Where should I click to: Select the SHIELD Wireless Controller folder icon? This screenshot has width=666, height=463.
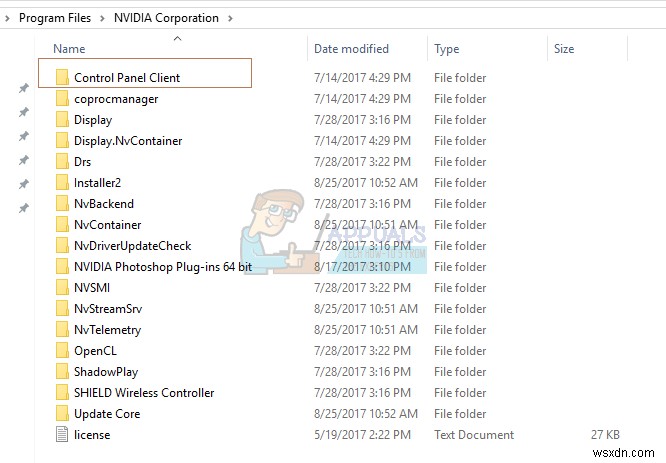[62, 392]
